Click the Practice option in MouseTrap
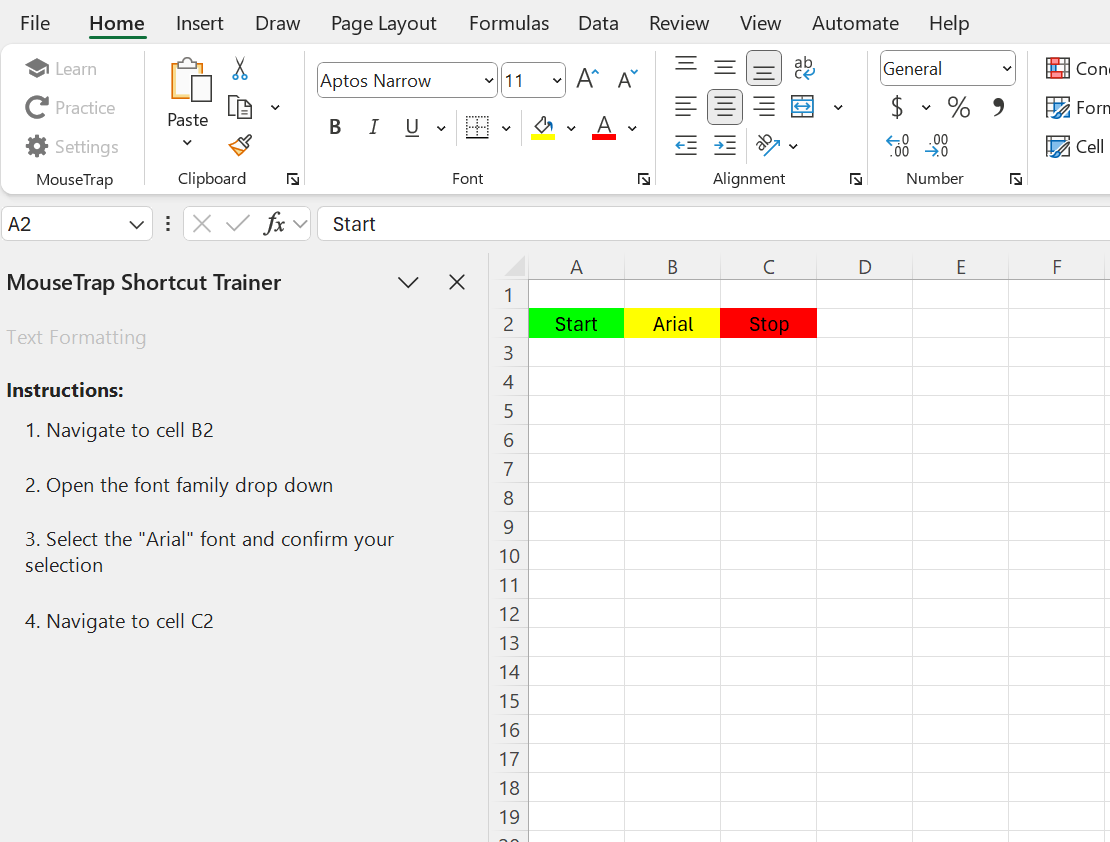This screenshot has width=1110, height=842. point(71,107)
